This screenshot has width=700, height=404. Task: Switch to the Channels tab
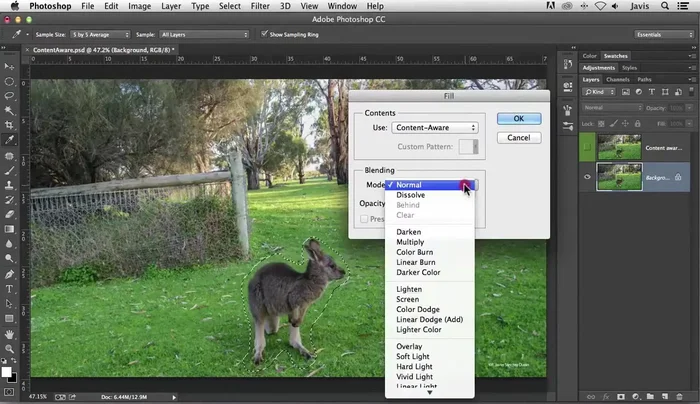618,79
